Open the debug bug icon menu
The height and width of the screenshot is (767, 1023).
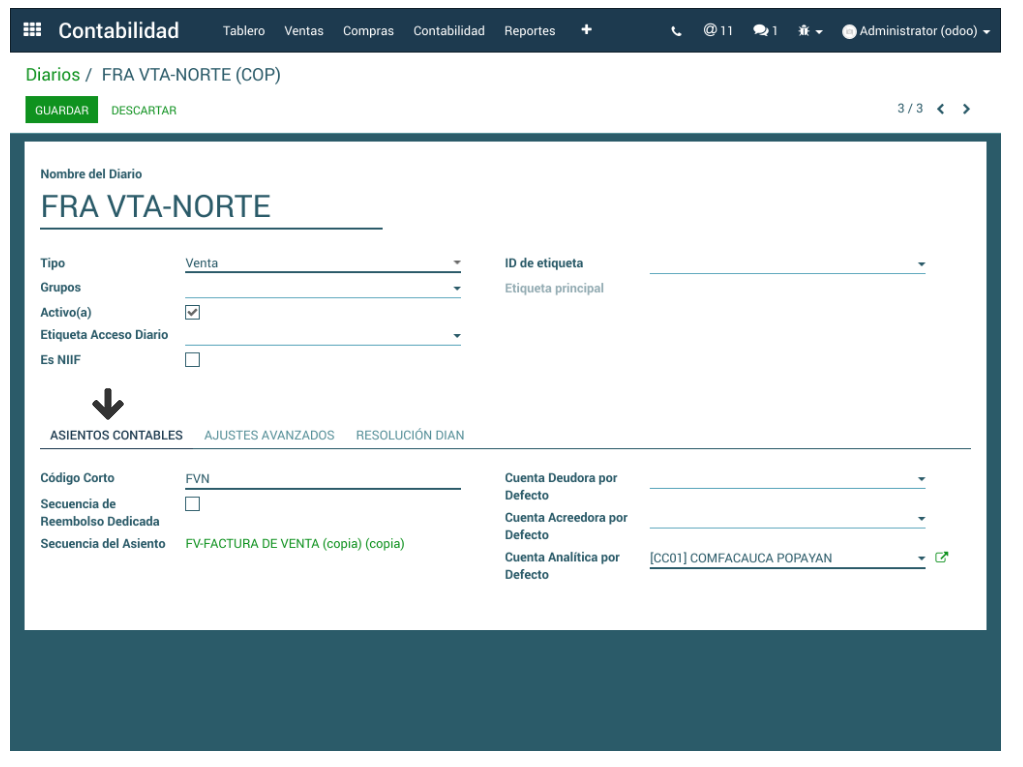click(809, 31)
